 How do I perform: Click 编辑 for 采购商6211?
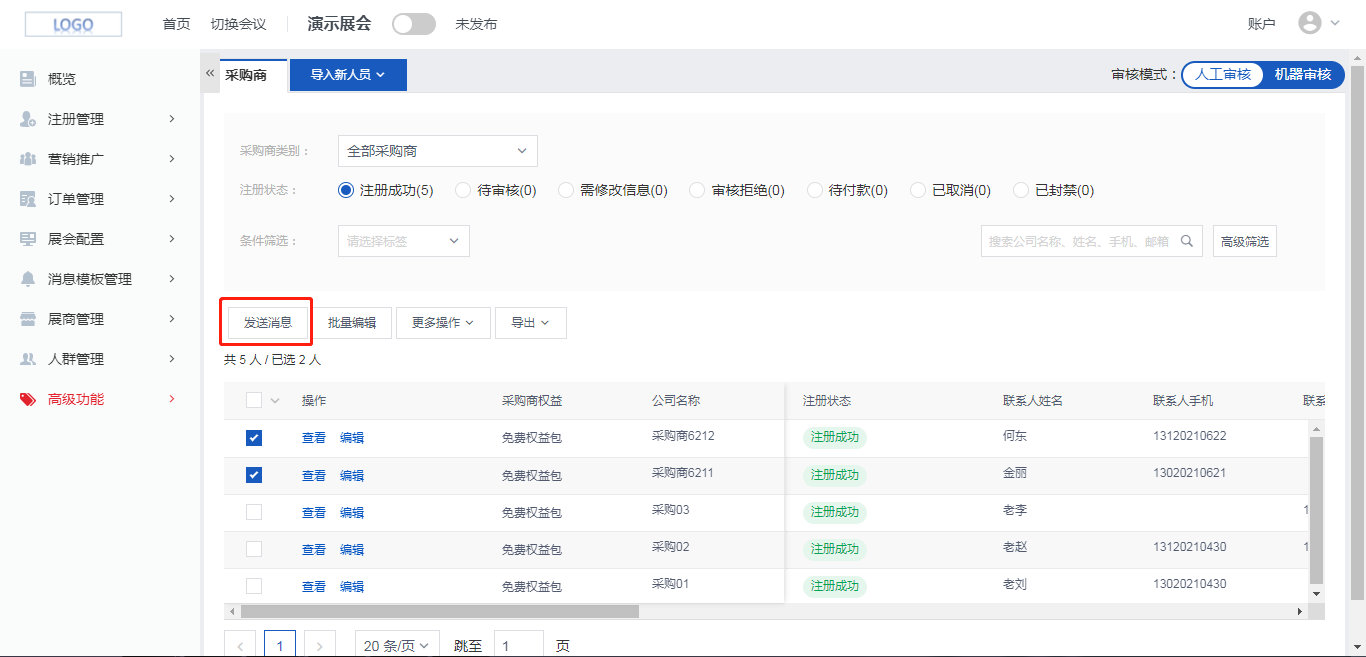pyautogui.click(x=352, y=476)
